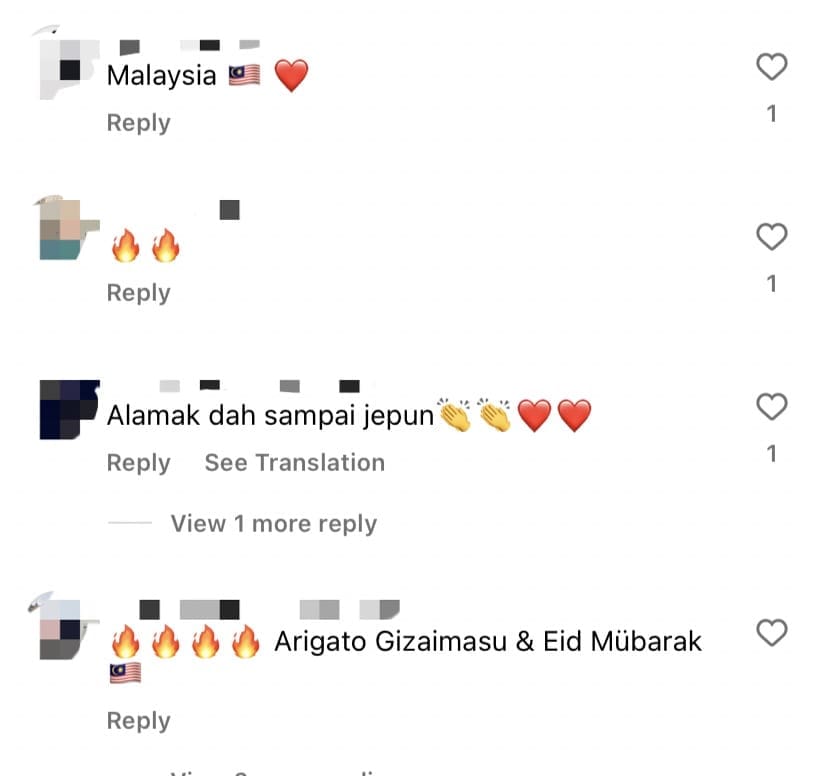The height and width of the screenshot is (776, 821).
Task: Open the Malaysia commenter's profile picture
Action: 70,70
